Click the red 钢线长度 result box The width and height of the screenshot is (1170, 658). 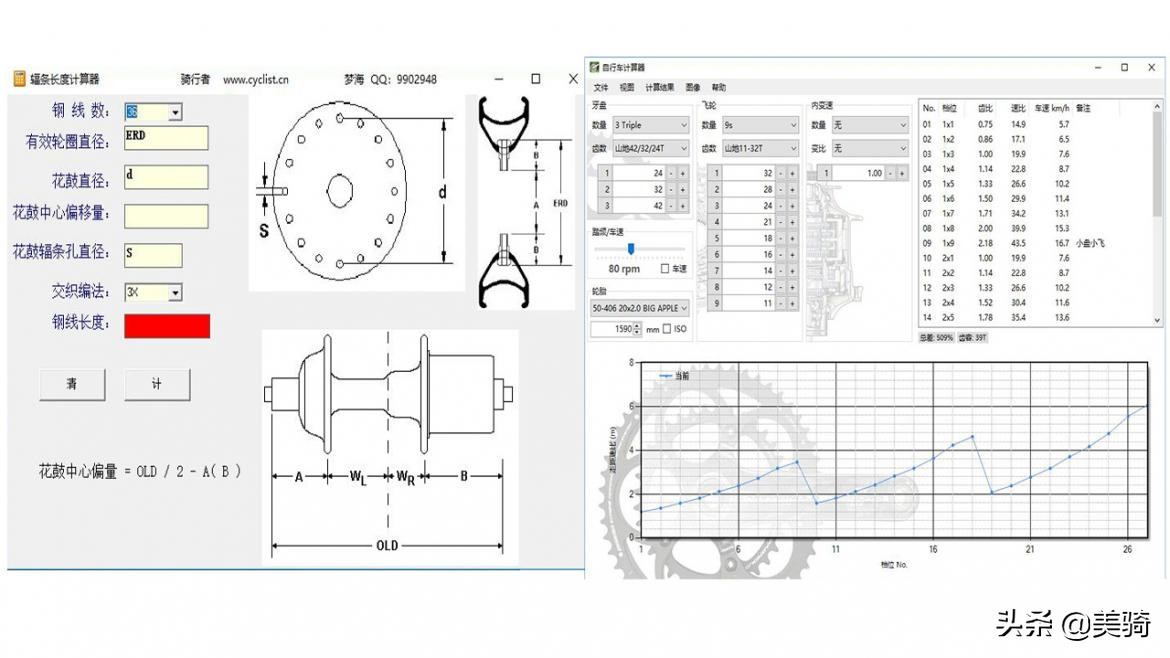coord(167,326)
